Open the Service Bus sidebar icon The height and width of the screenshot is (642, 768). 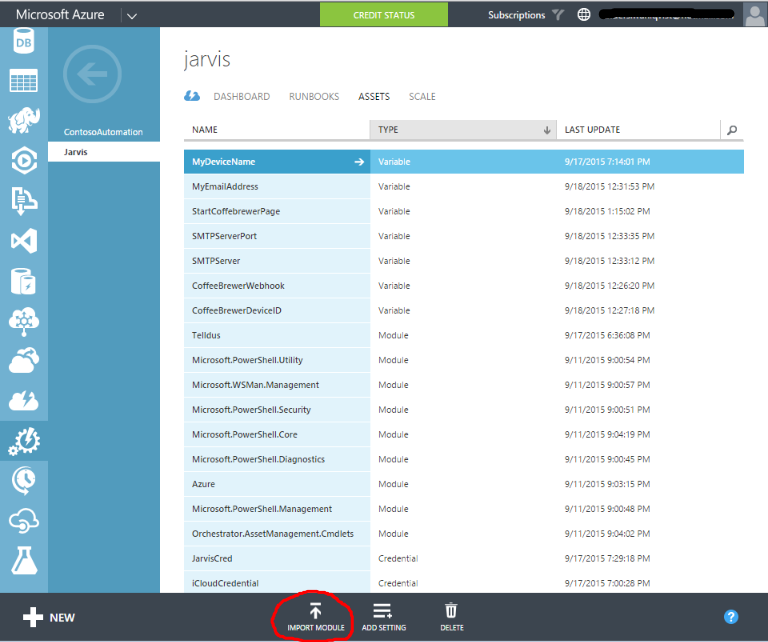coord(24,201)
